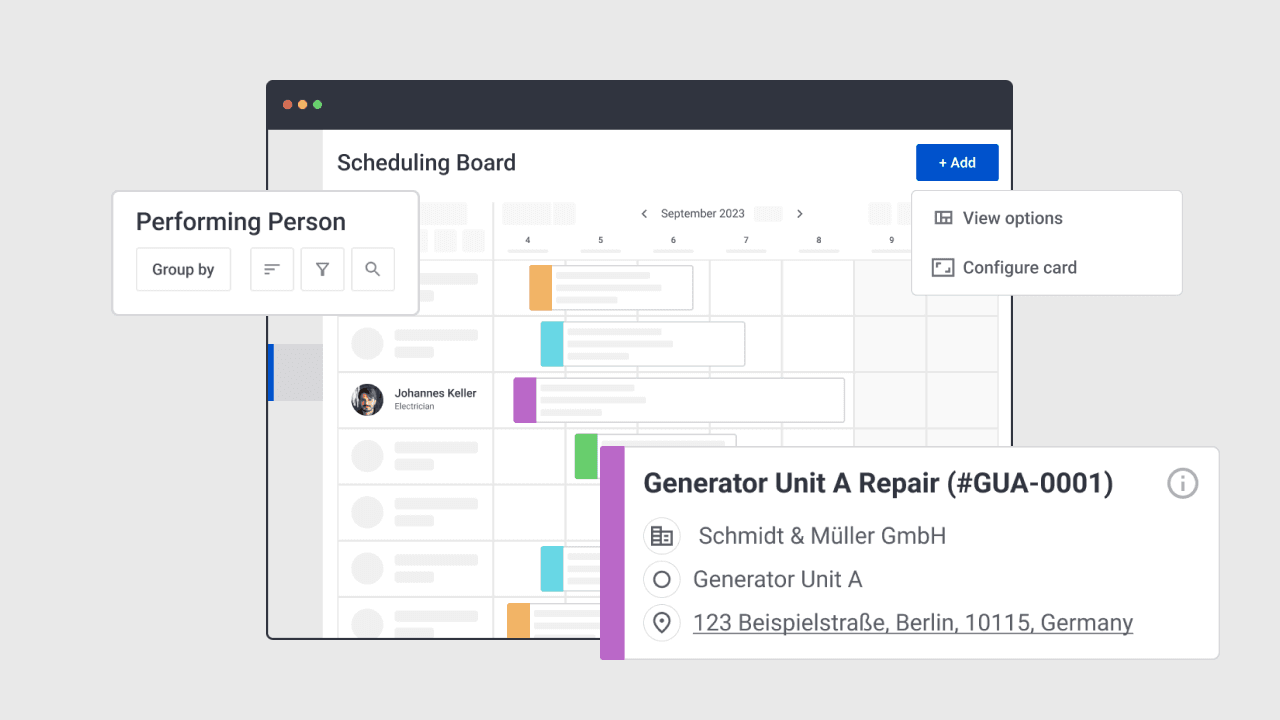Screen dimensions: 1280x720
Task: Choose Configure card from the menu
Action: coord(1019,267)
